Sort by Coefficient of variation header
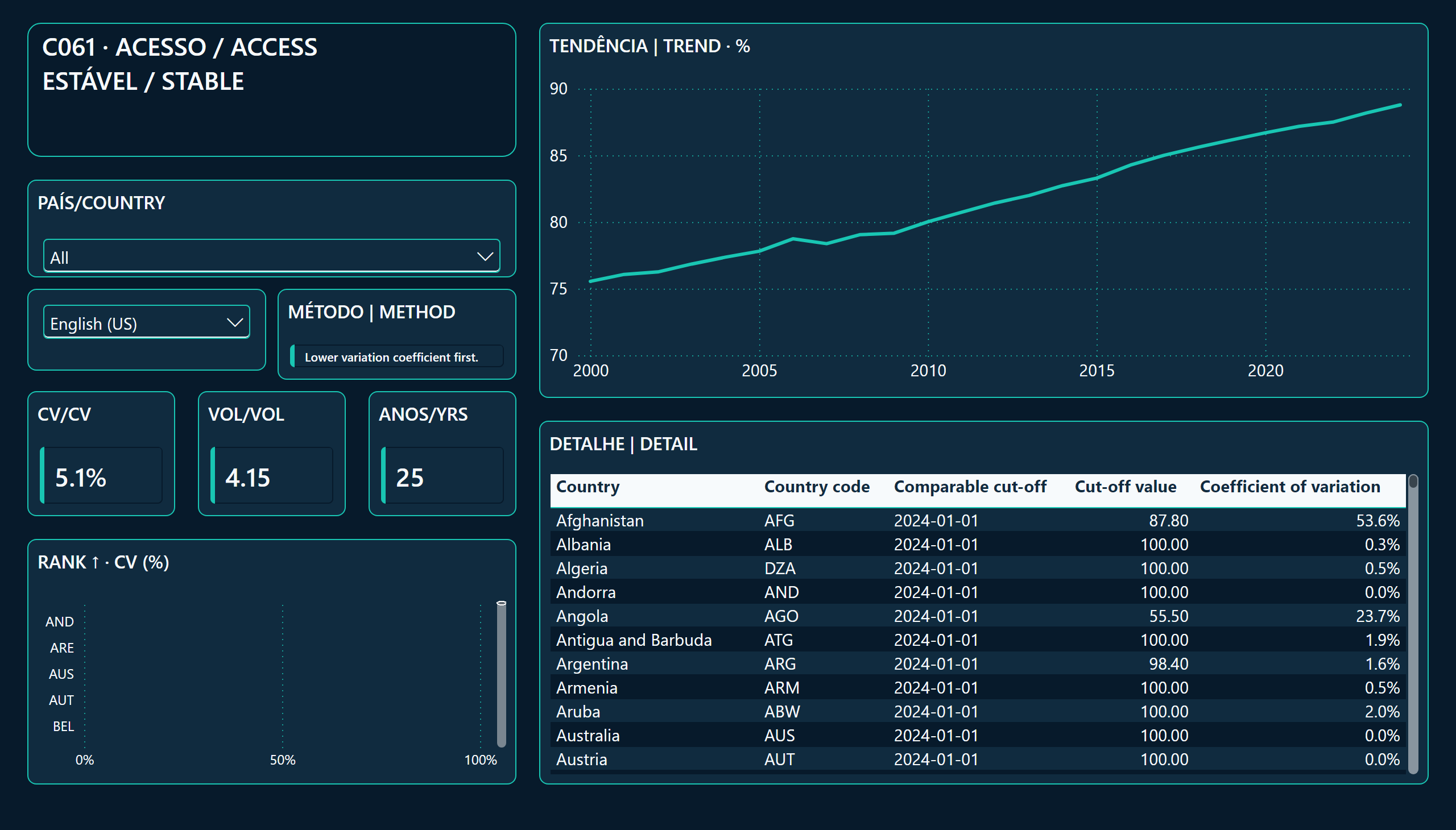 pyautogui.click(x=1289, y=486)
